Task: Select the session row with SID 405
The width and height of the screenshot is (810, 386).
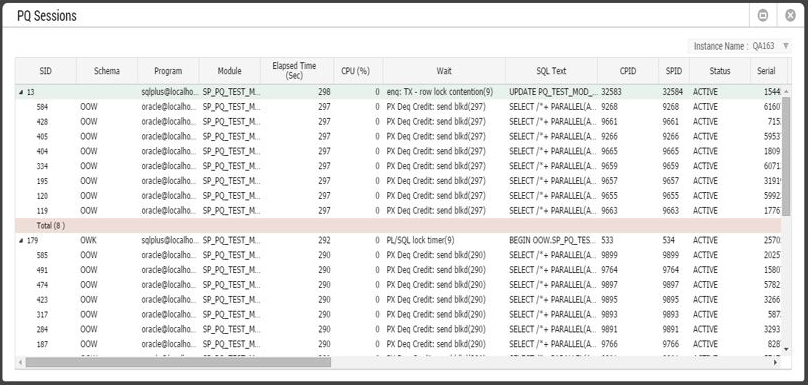Action: [x=398, y=137]
